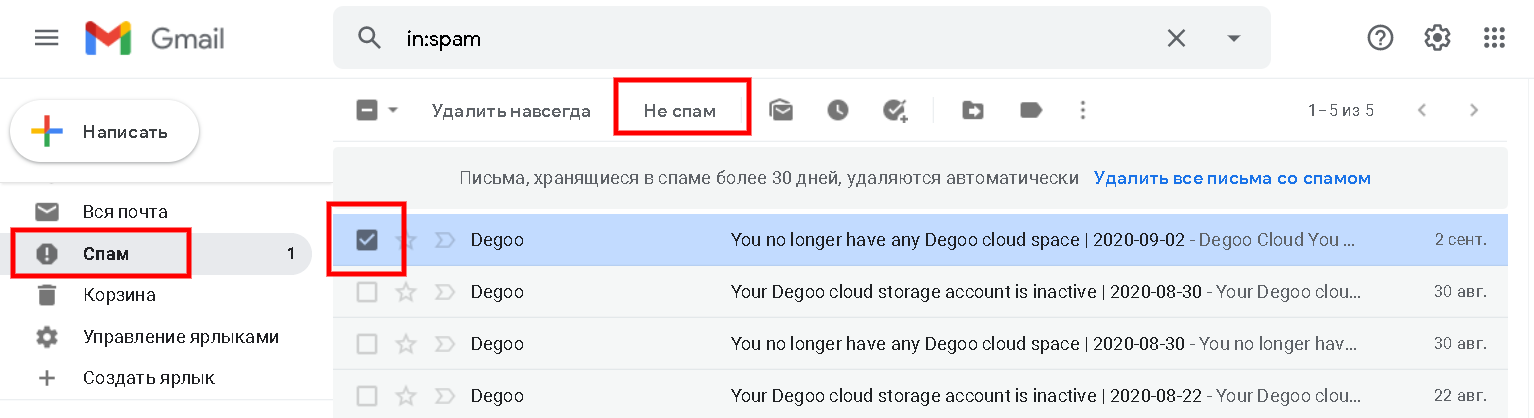Image resolution: width=1534 pixels, height=418 pixels.
Task: Expand the select dropdown arrow beside the checkbox
Action: [393, 110]
